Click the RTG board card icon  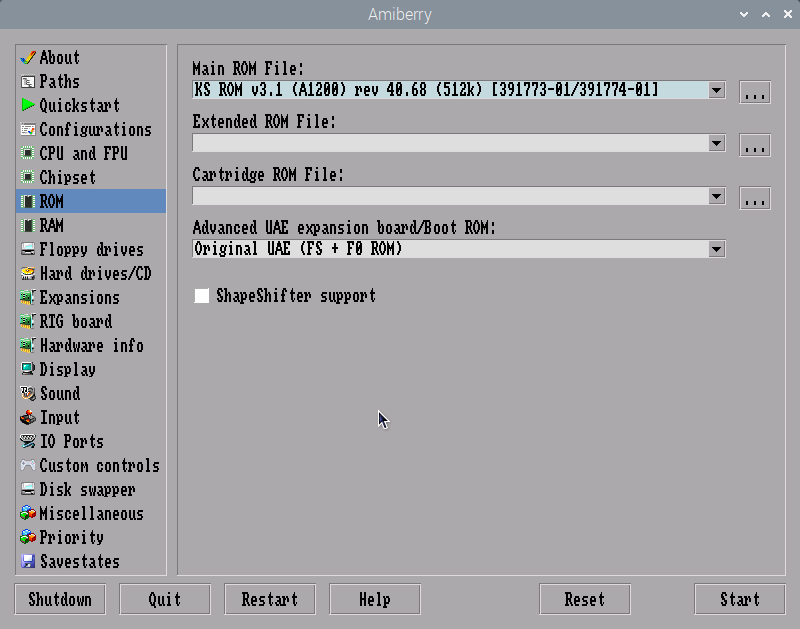pyautogui.click(x=28, y=321)
